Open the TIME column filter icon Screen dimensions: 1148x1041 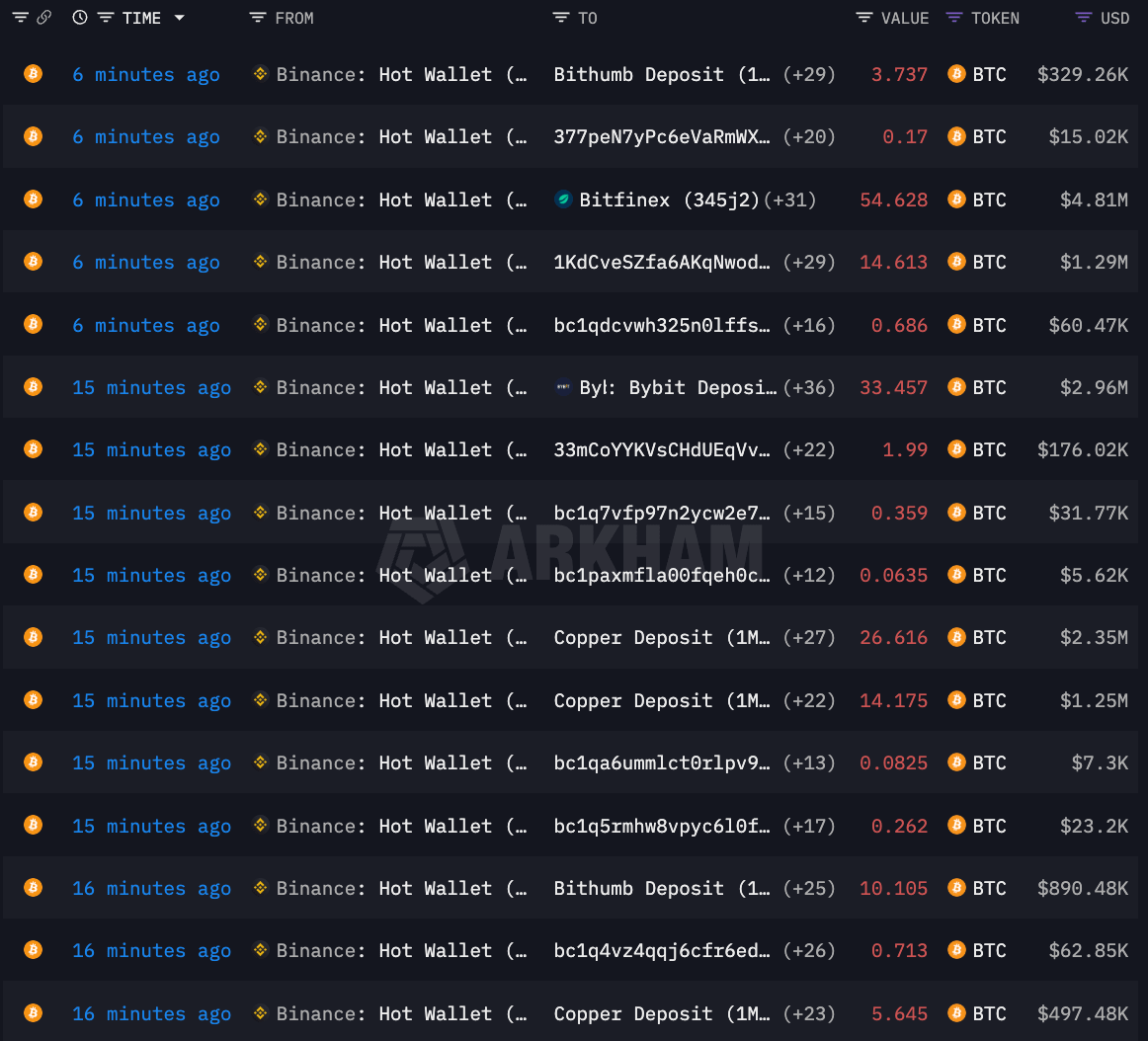click(x=106, y=18)
